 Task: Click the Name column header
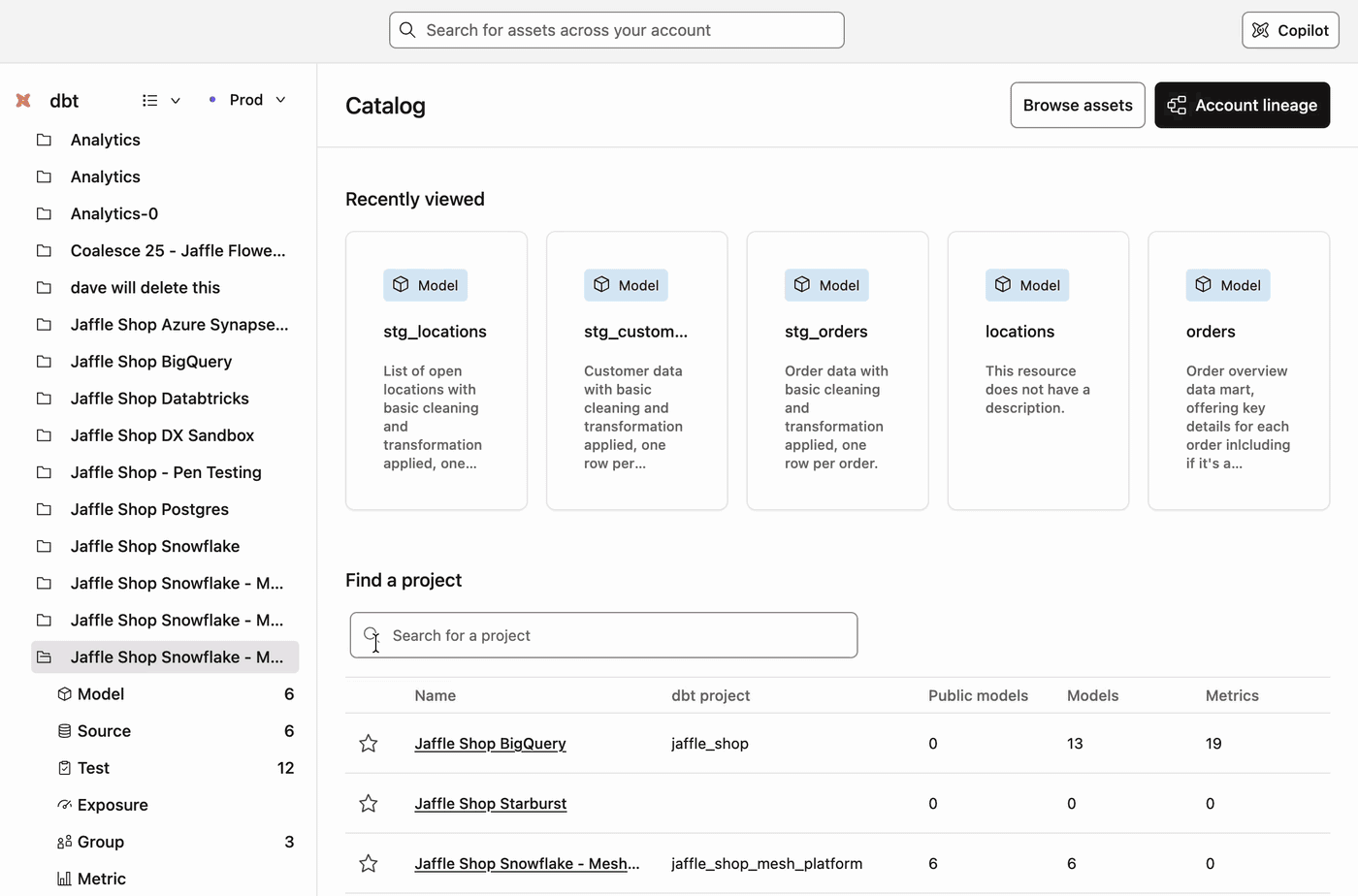tap(436, 695)
